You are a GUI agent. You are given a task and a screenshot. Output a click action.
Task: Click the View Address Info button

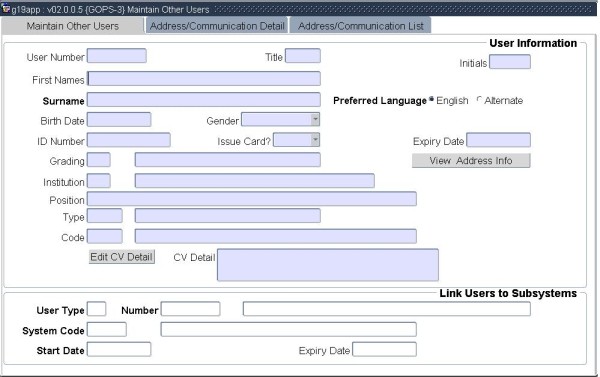[471, 160]
